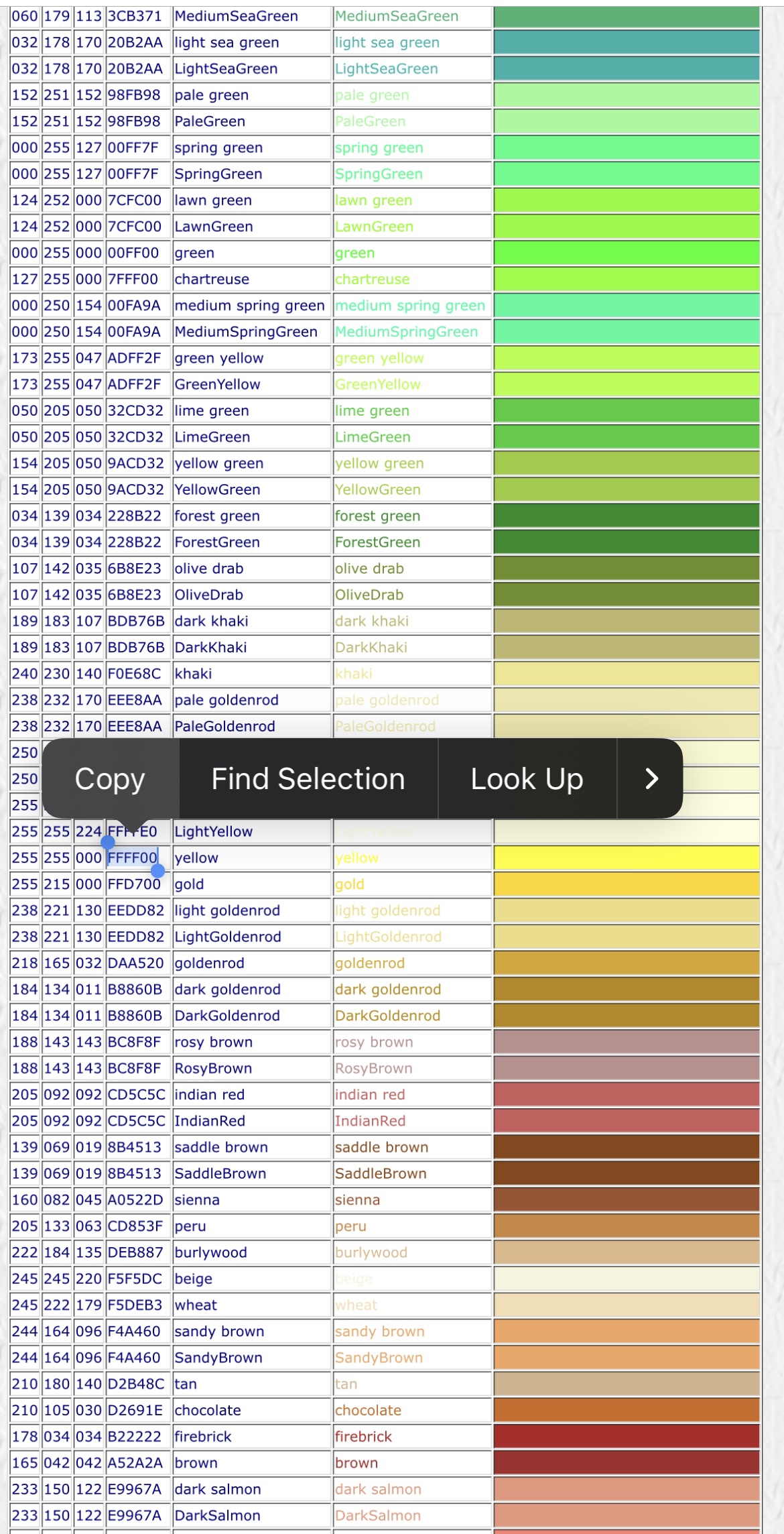
Task: Show more options with popup arrow
Action: (x=651, y=778)
